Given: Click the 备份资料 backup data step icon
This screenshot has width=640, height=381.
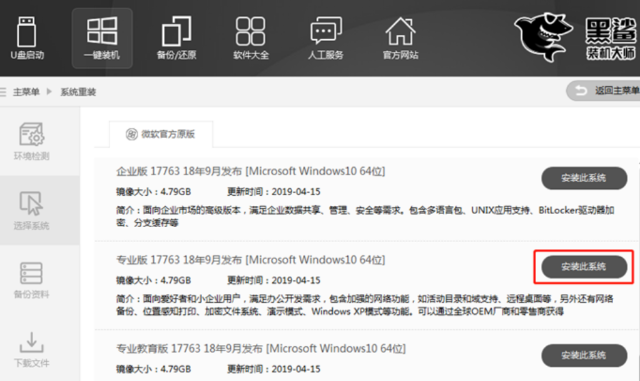Looking at the screenshot, I should pos(31,273).
